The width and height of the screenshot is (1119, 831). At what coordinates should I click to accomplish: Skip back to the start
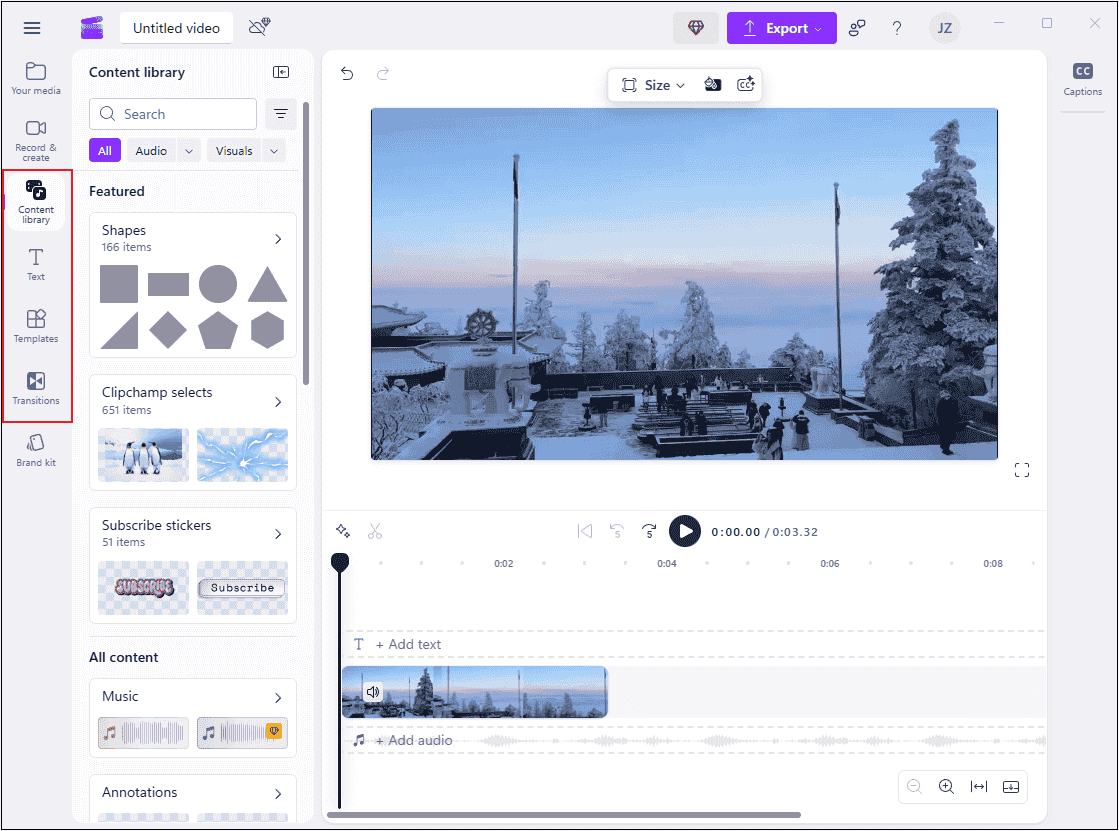click(584, 531)
